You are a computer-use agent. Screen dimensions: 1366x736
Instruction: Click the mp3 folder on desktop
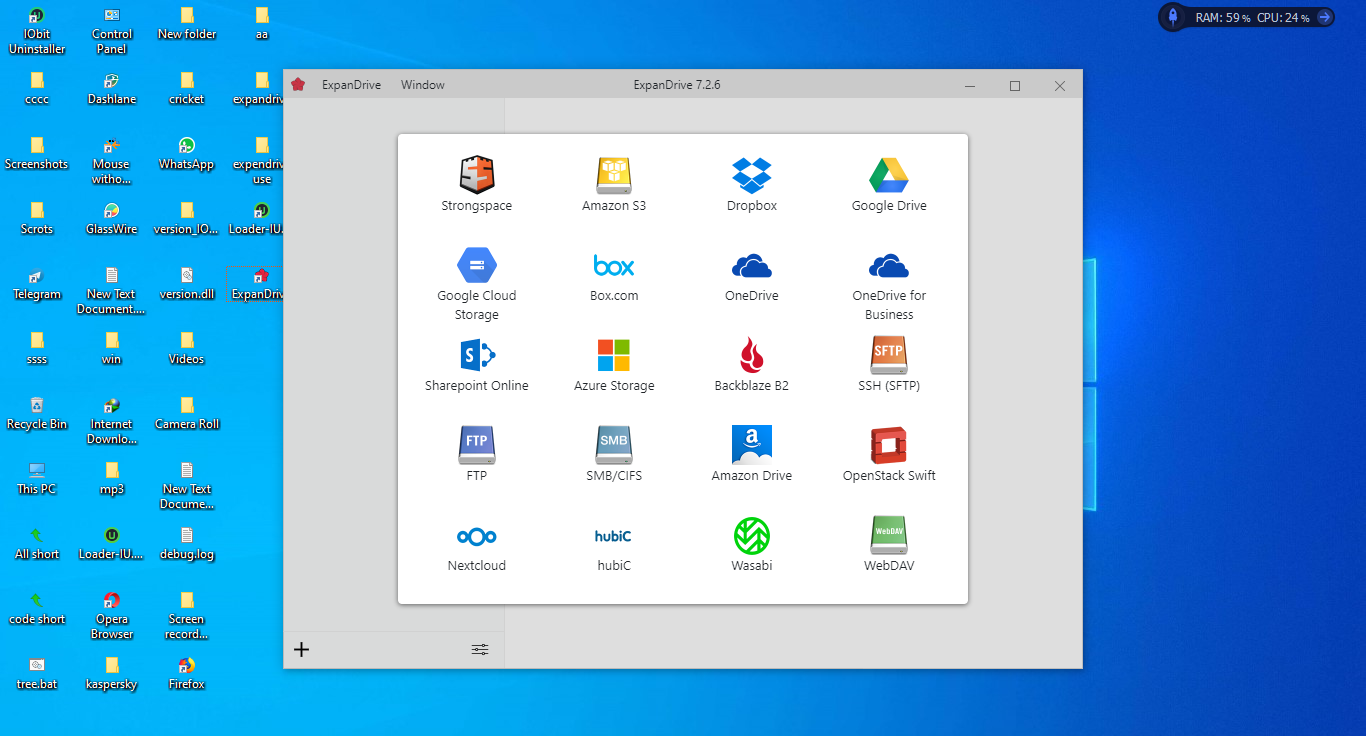click(x=112, y=478)
